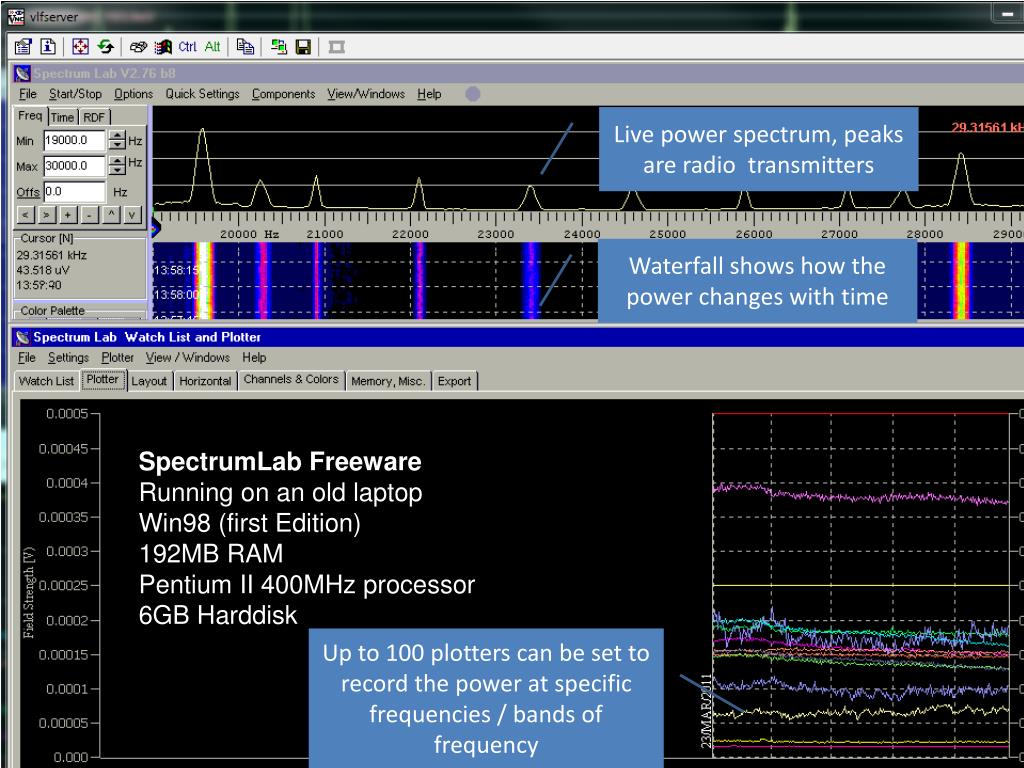Open Watch List View / Windows menu

[188, 358]
